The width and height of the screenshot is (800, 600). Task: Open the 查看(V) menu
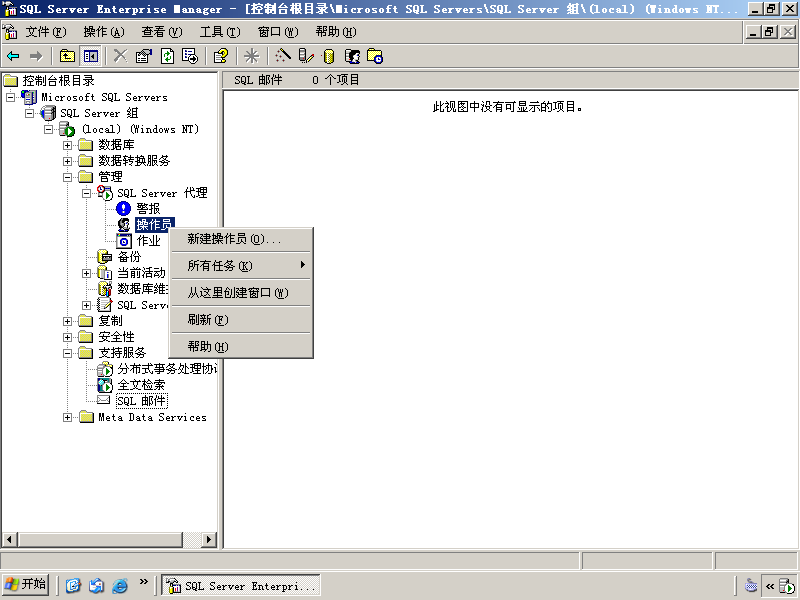click(162, 32)
